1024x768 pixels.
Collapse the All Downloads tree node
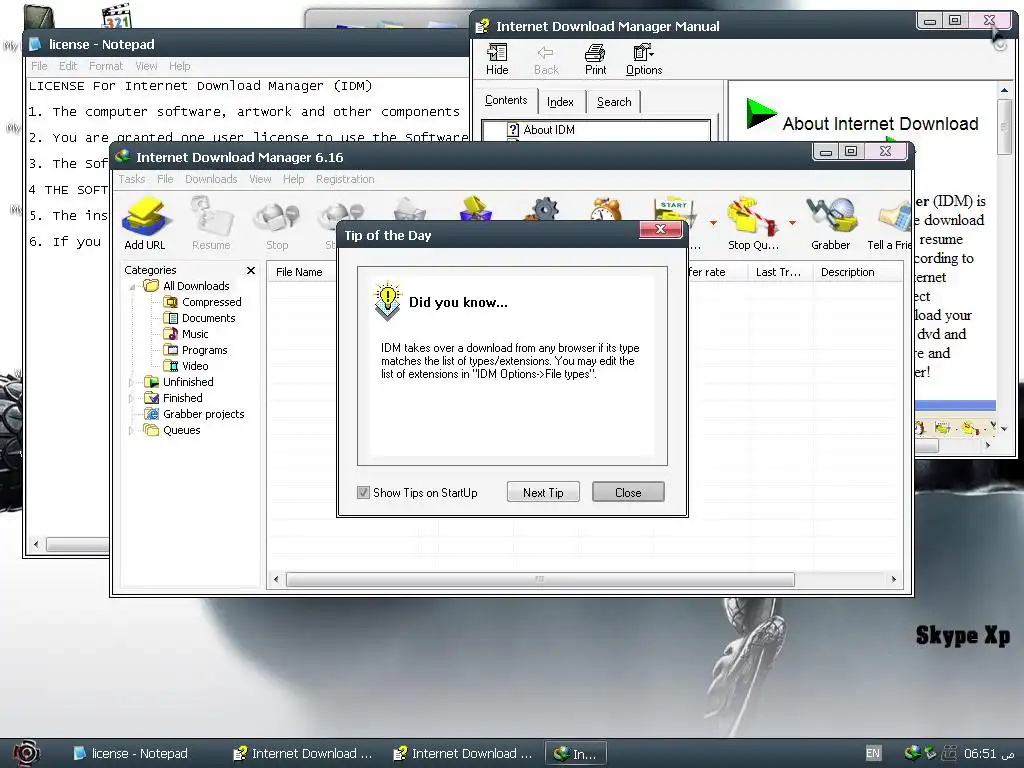(132, 286)
